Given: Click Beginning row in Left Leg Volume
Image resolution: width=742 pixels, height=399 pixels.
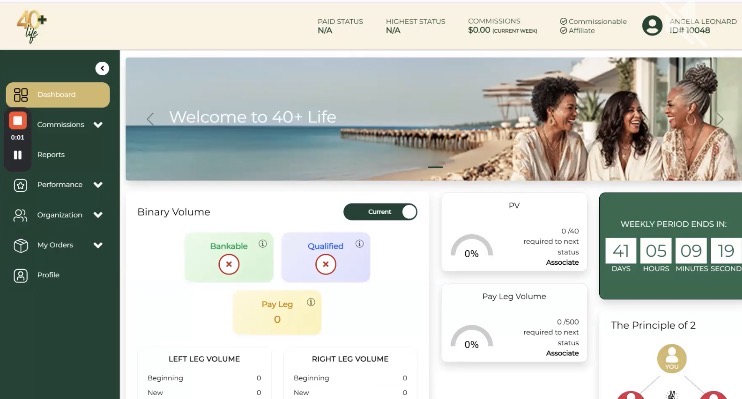Looking at the screenshot, I should coord(204,378).
